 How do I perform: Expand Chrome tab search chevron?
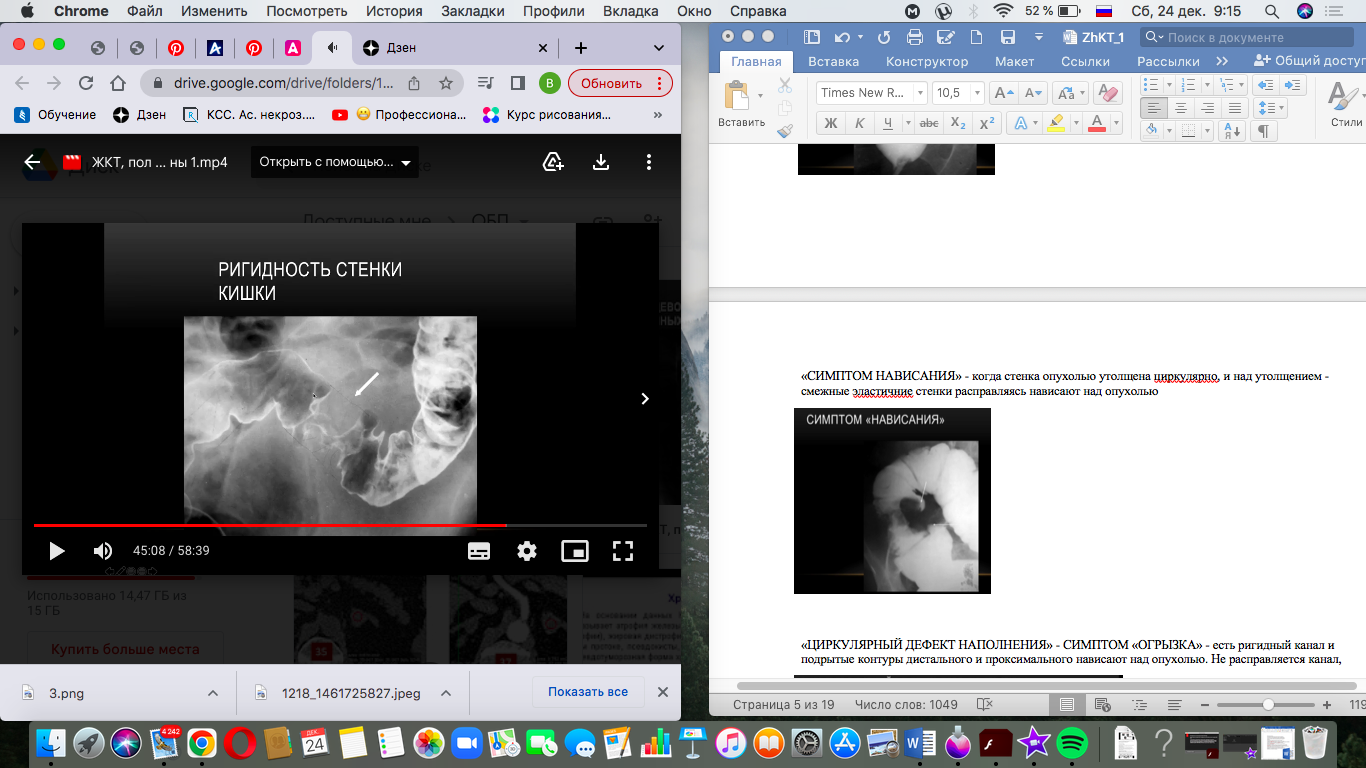click(x=658, y=48)
